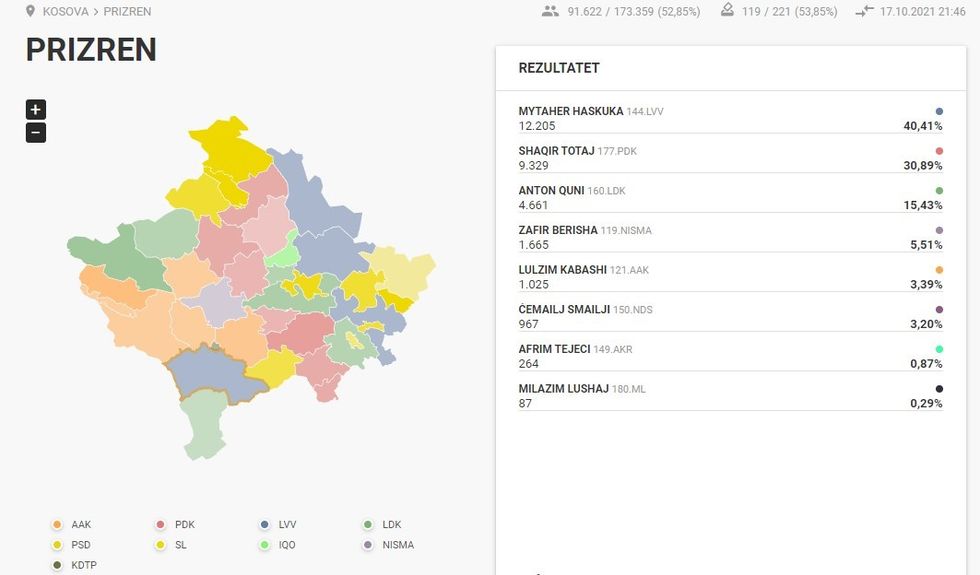Click the map zoom out minus button
Image resolution: width=980 pixels, height=575 pixels.
[35, 133]
